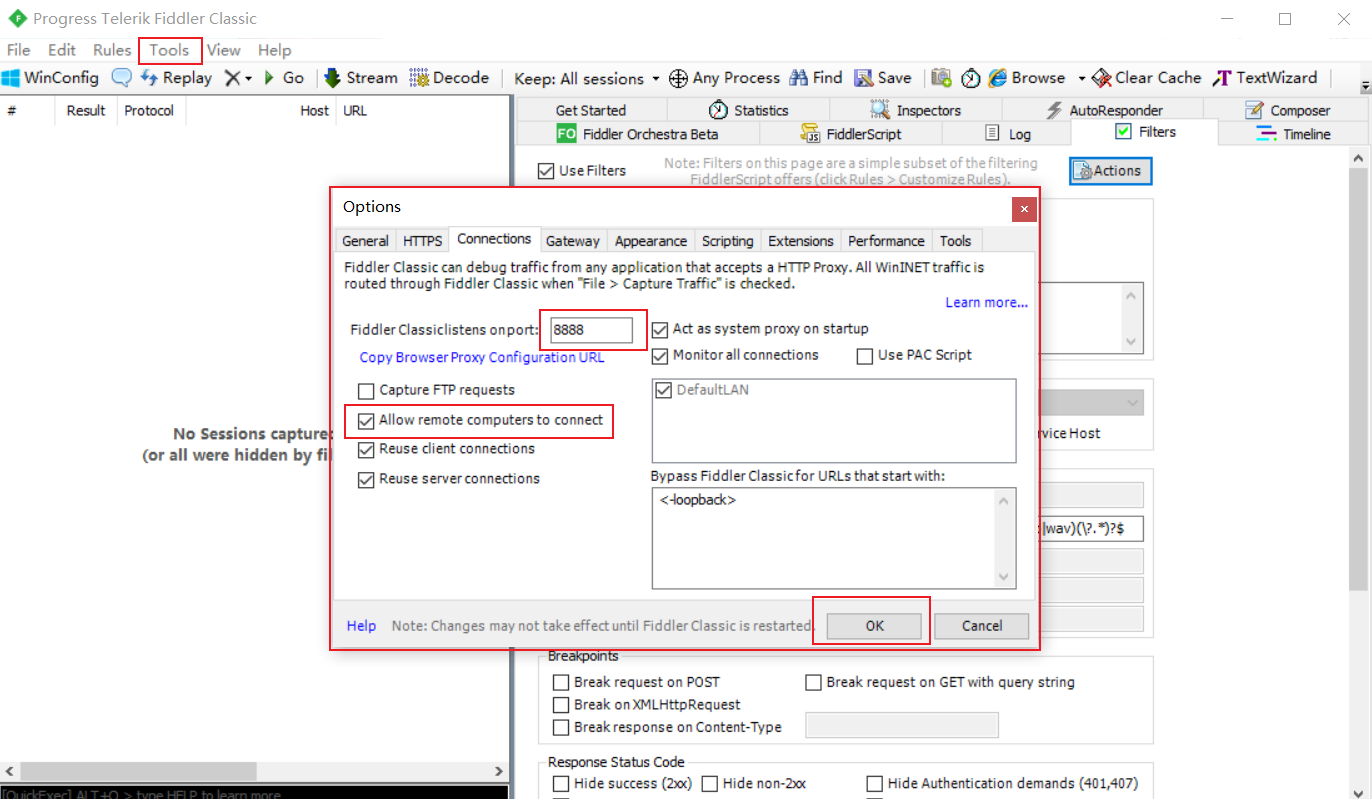Open the Help link in Options
Viewport: 1372px width, 799px height.
click(x=362, y=626)
